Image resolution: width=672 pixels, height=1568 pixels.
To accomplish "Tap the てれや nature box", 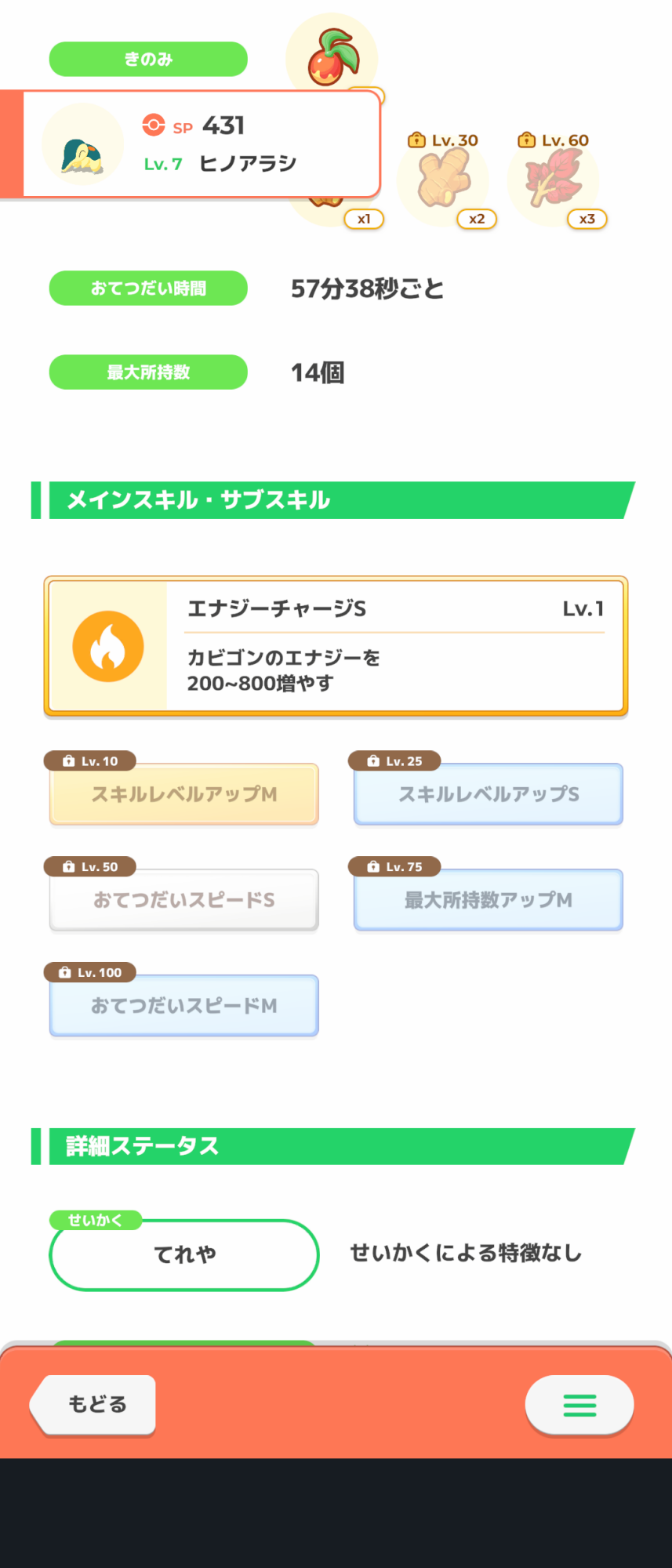I will click(184, 1254).
